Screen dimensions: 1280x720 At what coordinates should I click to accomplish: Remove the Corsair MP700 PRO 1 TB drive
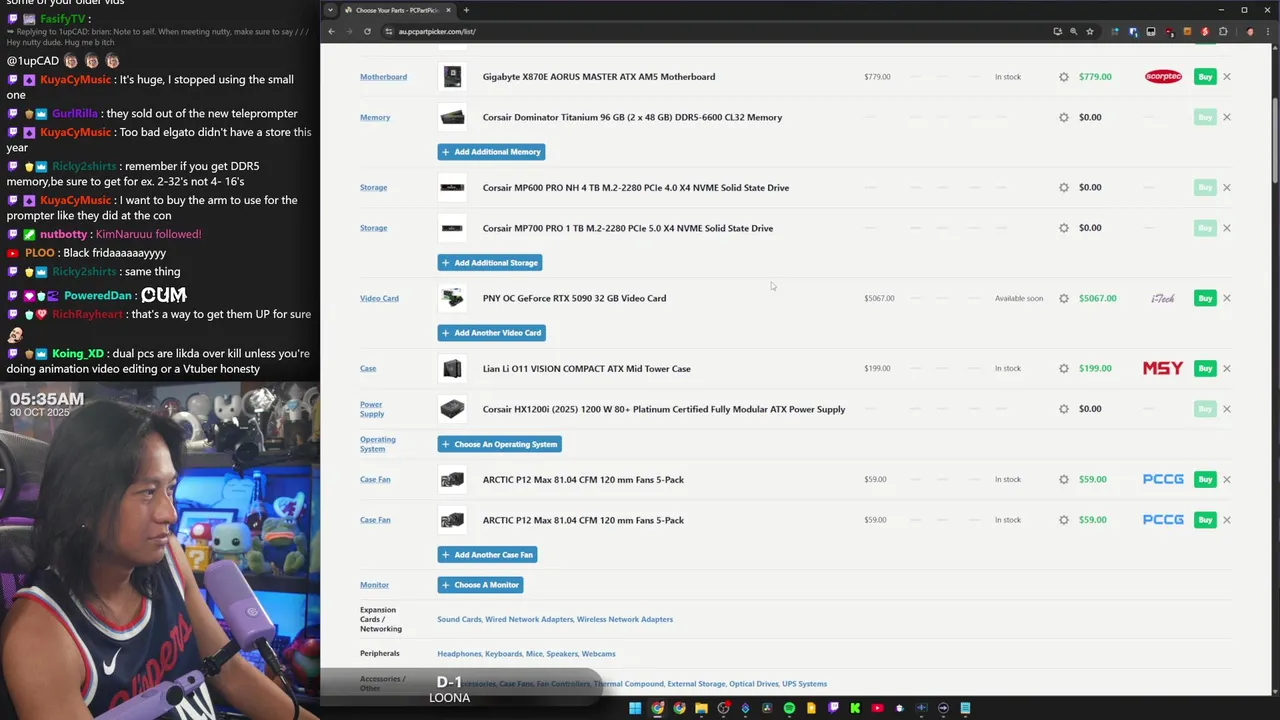(1227, 228)
